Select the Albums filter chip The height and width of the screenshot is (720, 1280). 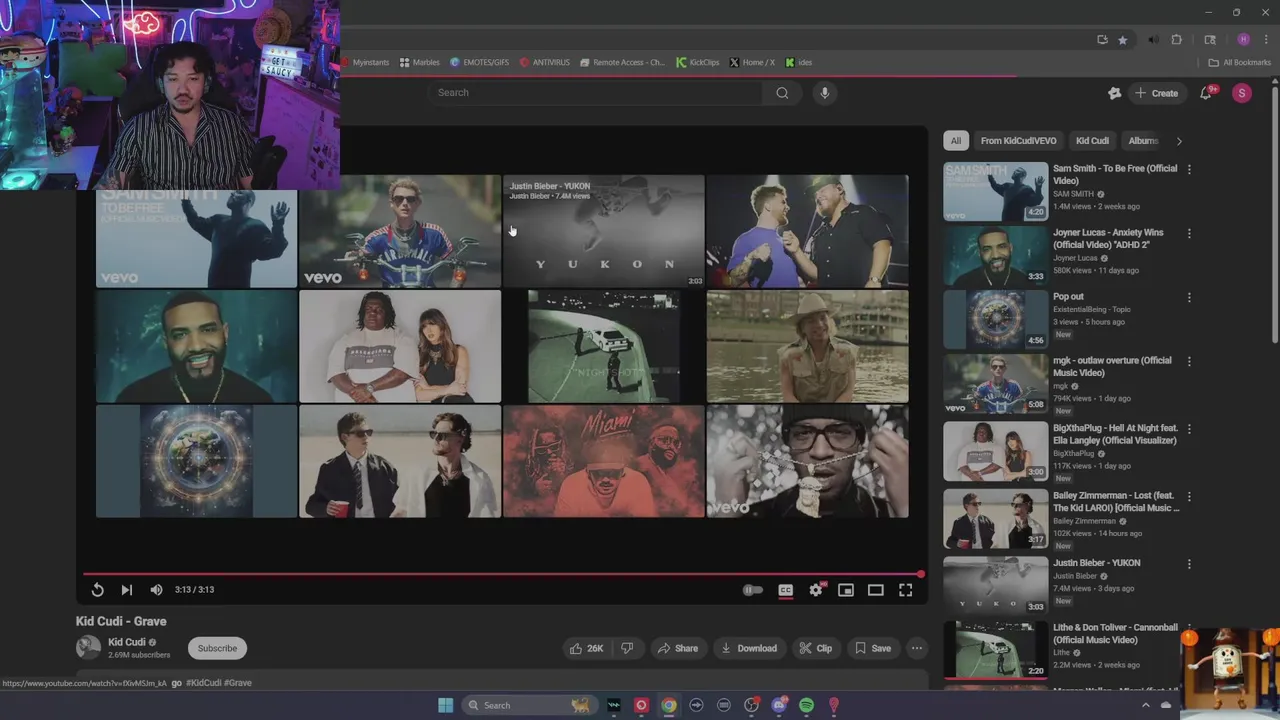click(1143, 141)
